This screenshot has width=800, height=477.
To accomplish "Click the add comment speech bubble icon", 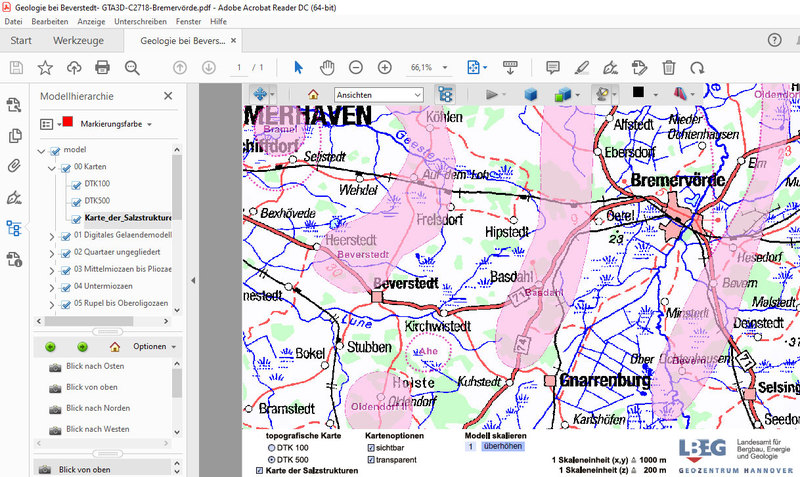I will pos(553,67).
